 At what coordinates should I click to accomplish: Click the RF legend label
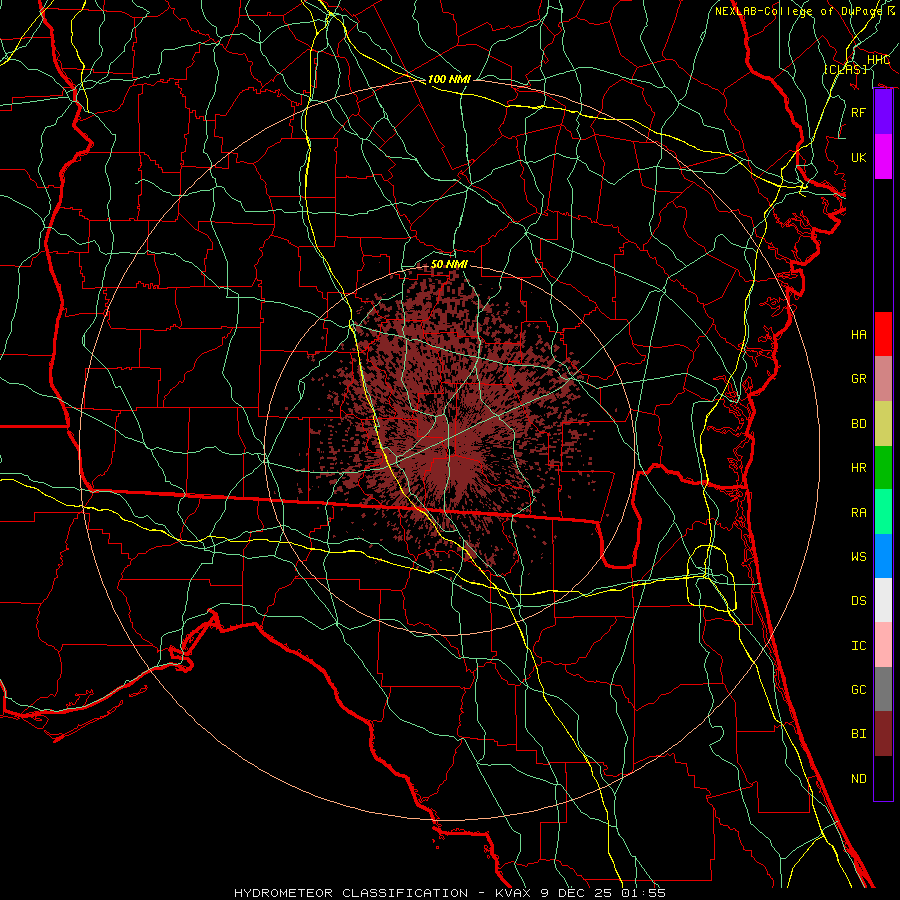pos(859,112)
